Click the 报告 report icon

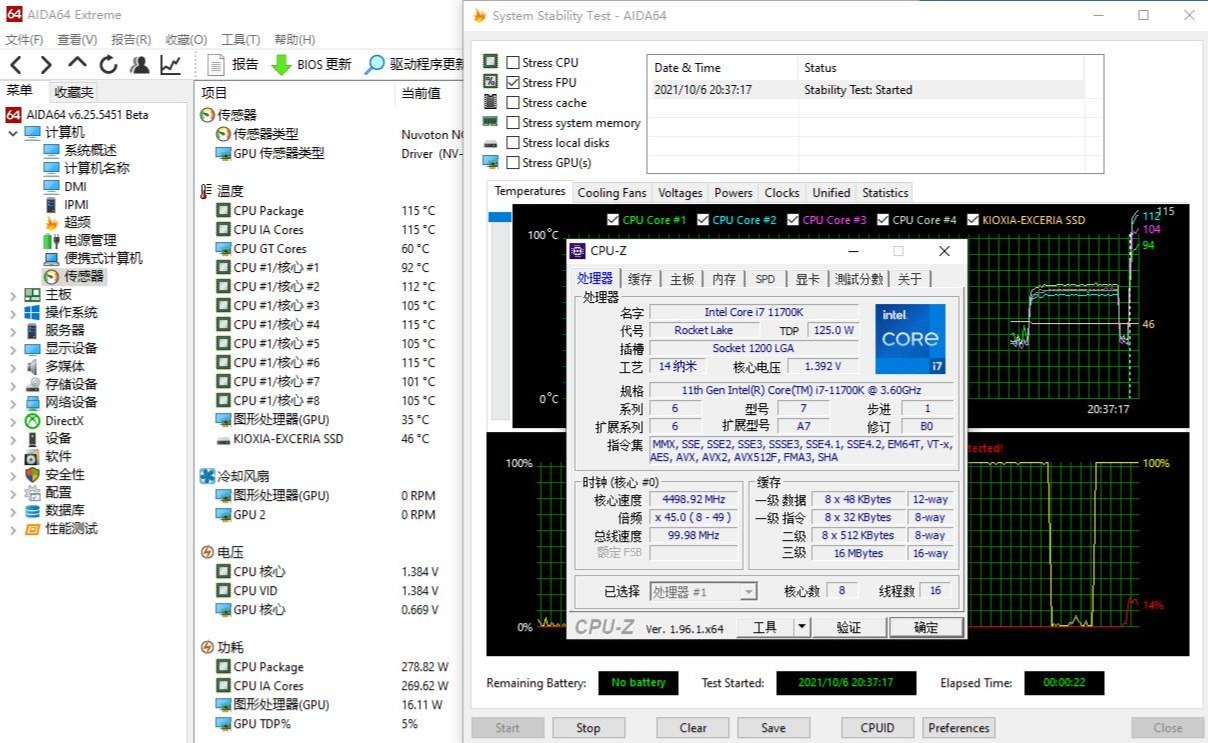pyautogui.click(x=215, y=65)
